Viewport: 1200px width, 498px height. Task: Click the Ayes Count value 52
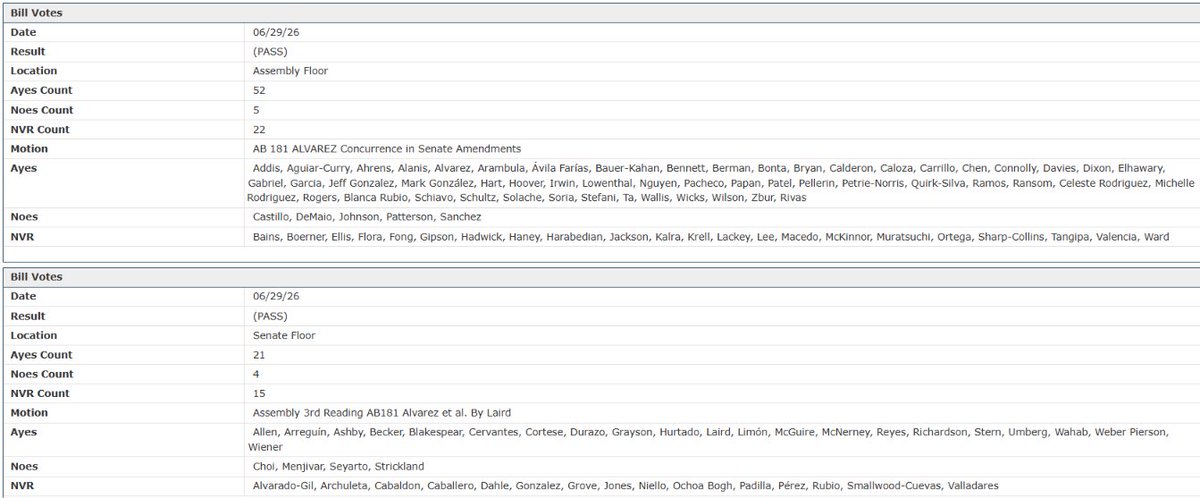pyautogui.click(x=259, y=90)
